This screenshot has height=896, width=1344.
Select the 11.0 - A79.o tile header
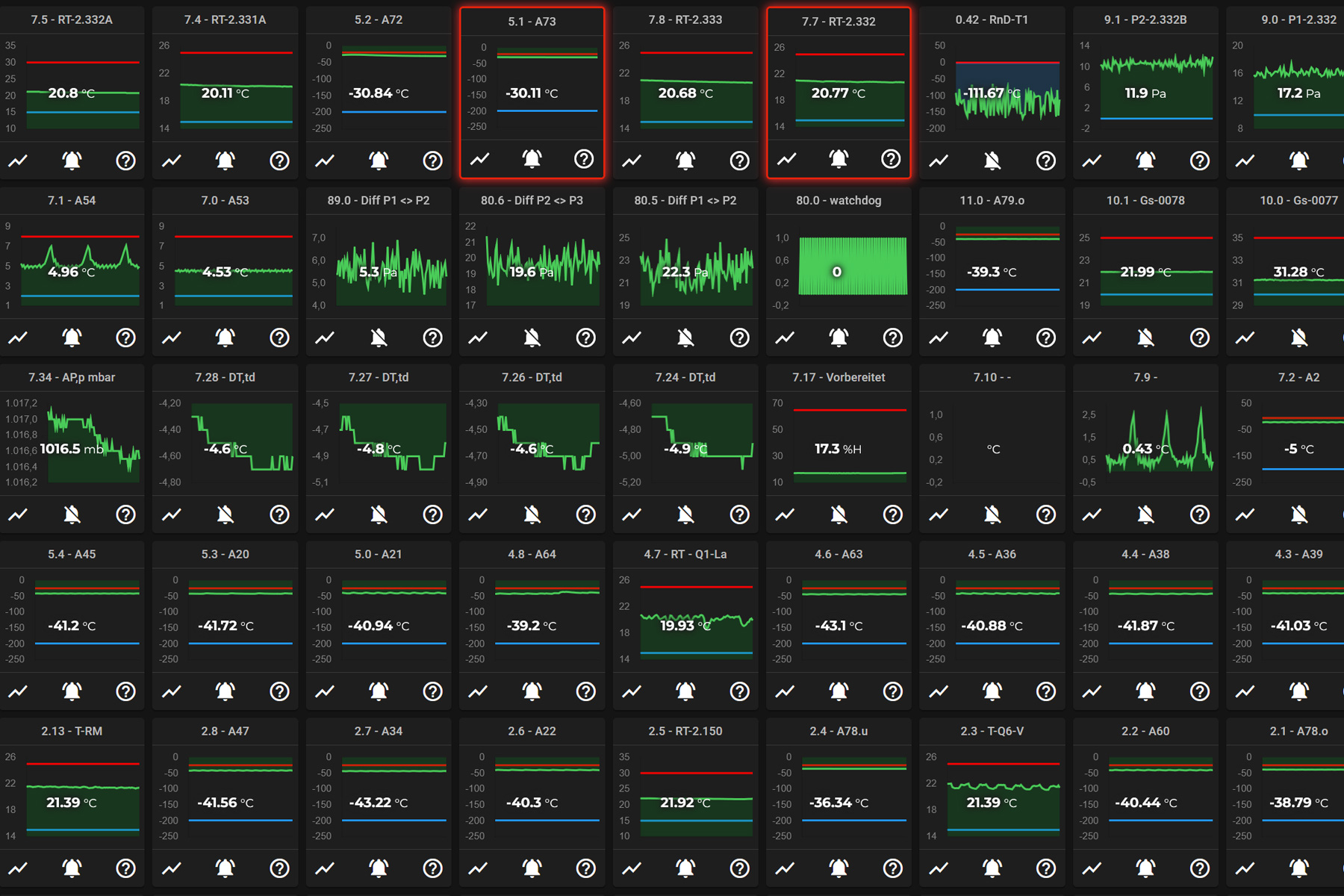[x=992, y=200]
